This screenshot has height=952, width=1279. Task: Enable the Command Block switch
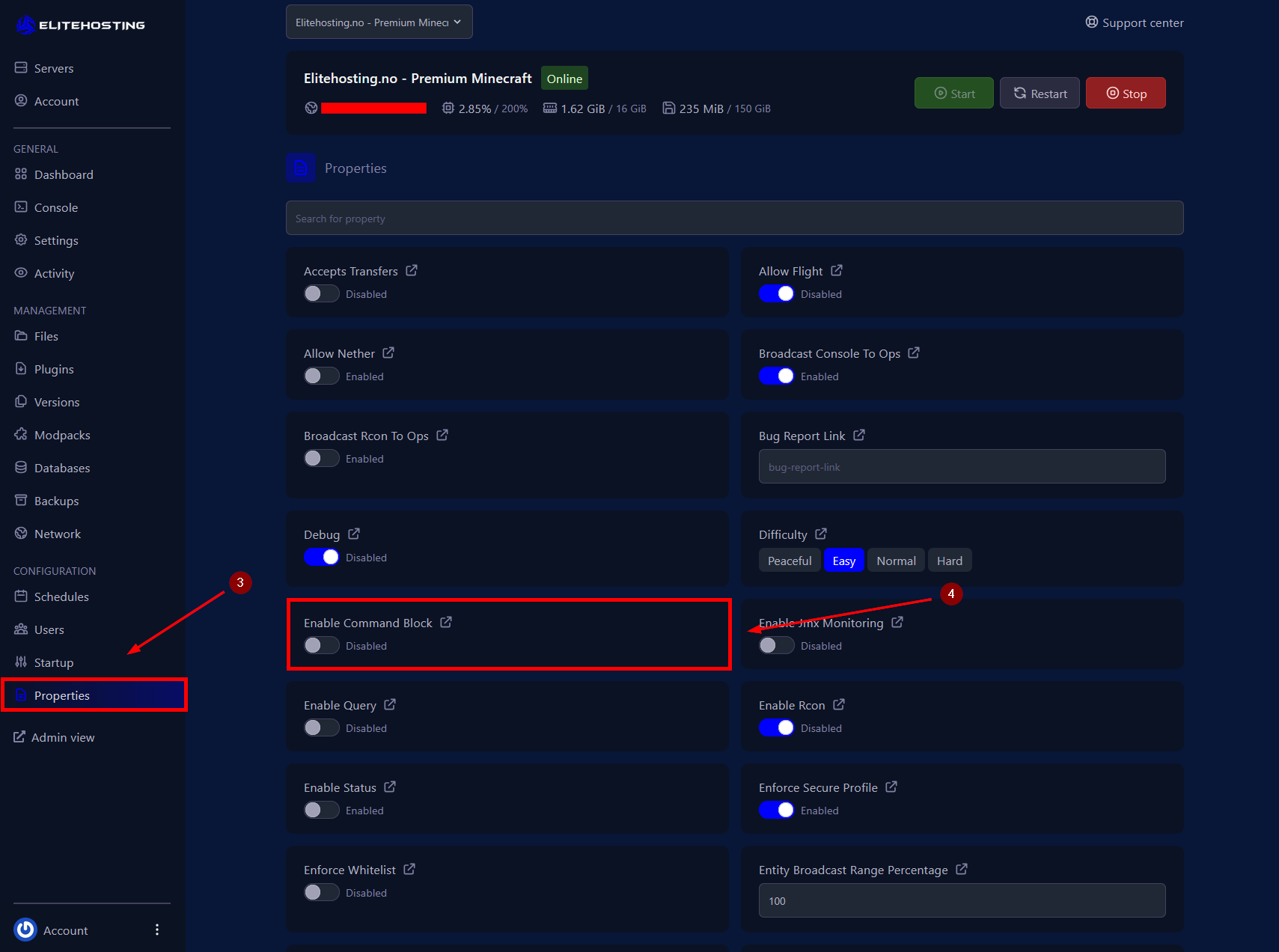coord(322,645)
